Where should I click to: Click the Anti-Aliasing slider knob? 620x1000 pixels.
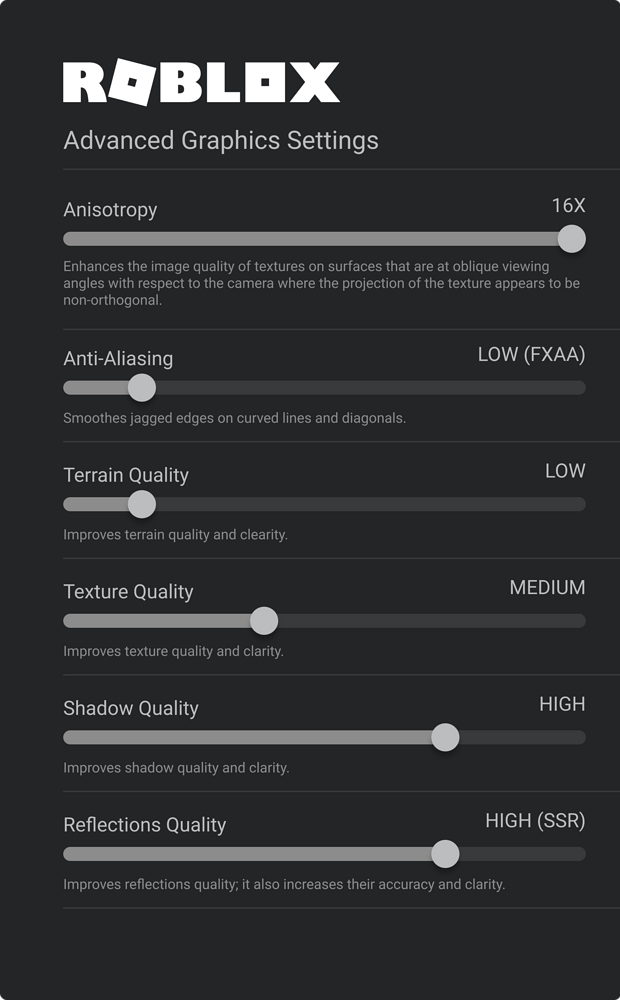click(x=142, y=388)
